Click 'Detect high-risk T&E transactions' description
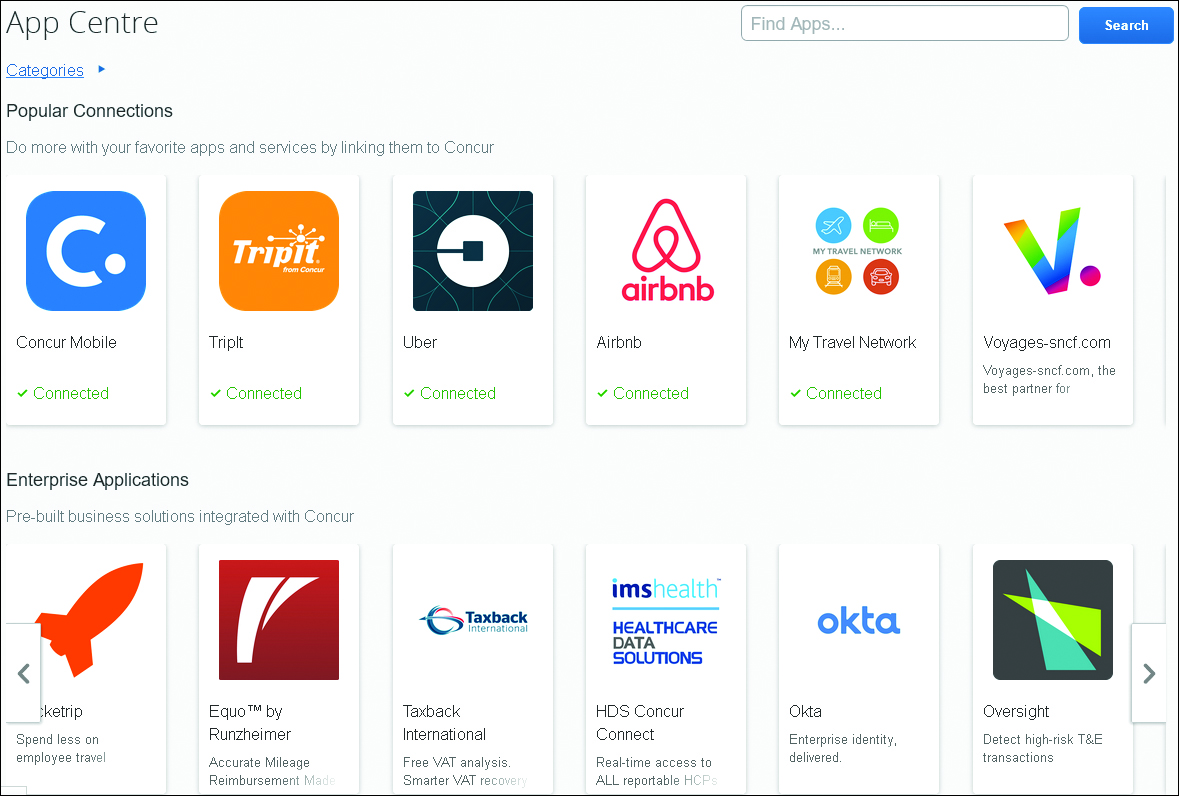 click(x=1043, y=748)
